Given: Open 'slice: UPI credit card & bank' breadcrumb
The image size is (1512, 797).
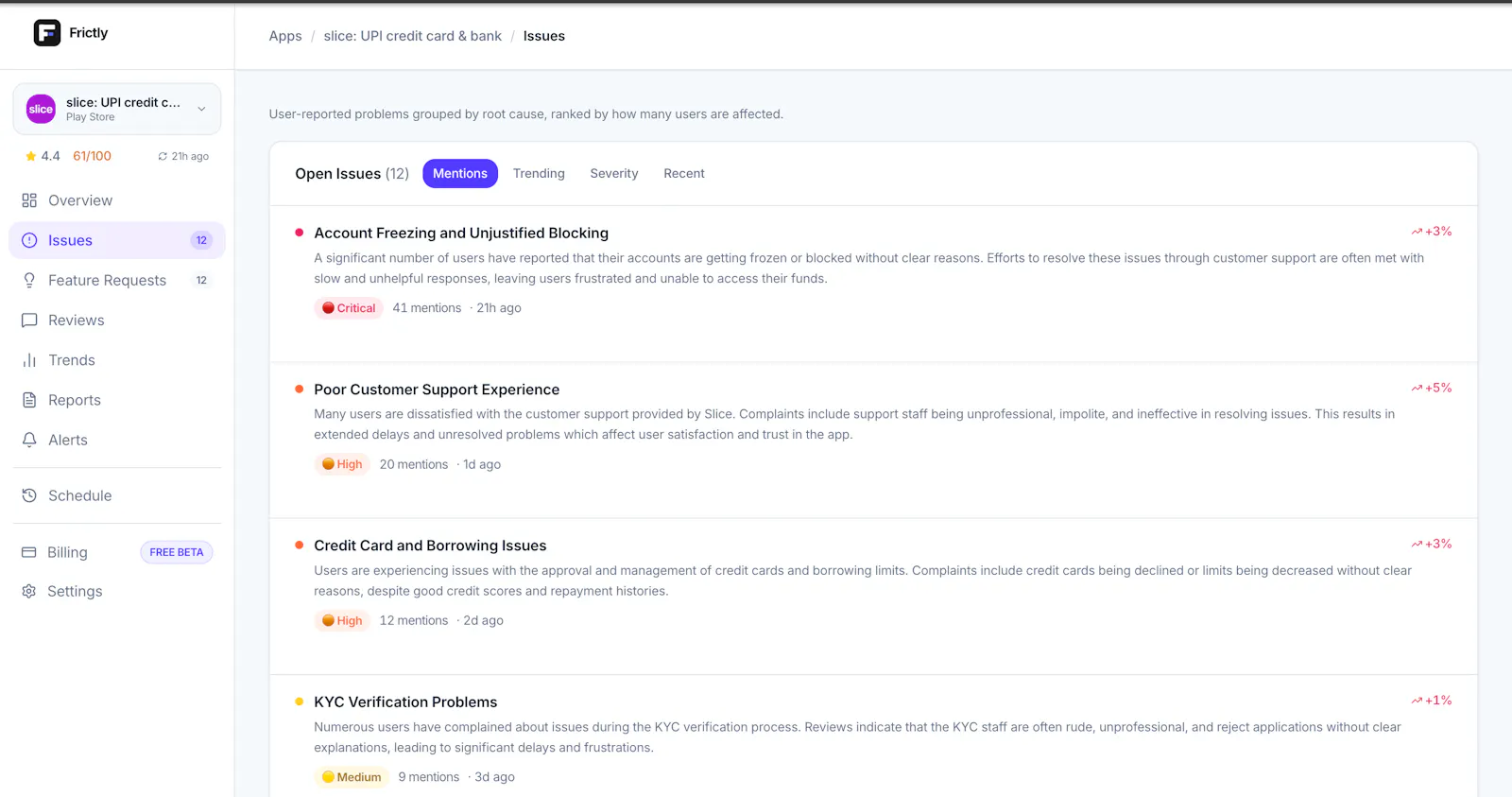Looking at the screenshot, I should click(x=413, y=36).
